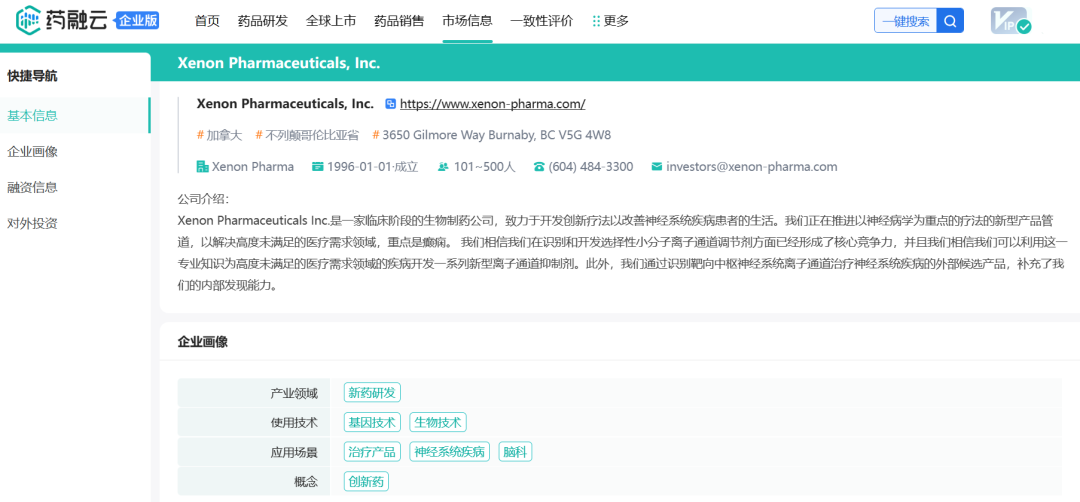Click the 101~500人 employee count text
The image size is (1080, 502).
(x=484, y=167)
